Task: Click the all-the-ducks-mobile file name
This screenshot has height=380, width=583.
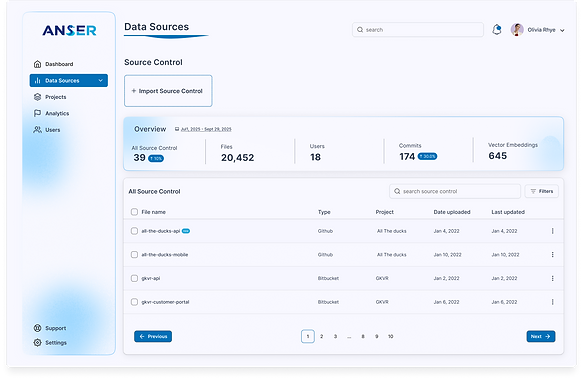Action: (165, 255)
